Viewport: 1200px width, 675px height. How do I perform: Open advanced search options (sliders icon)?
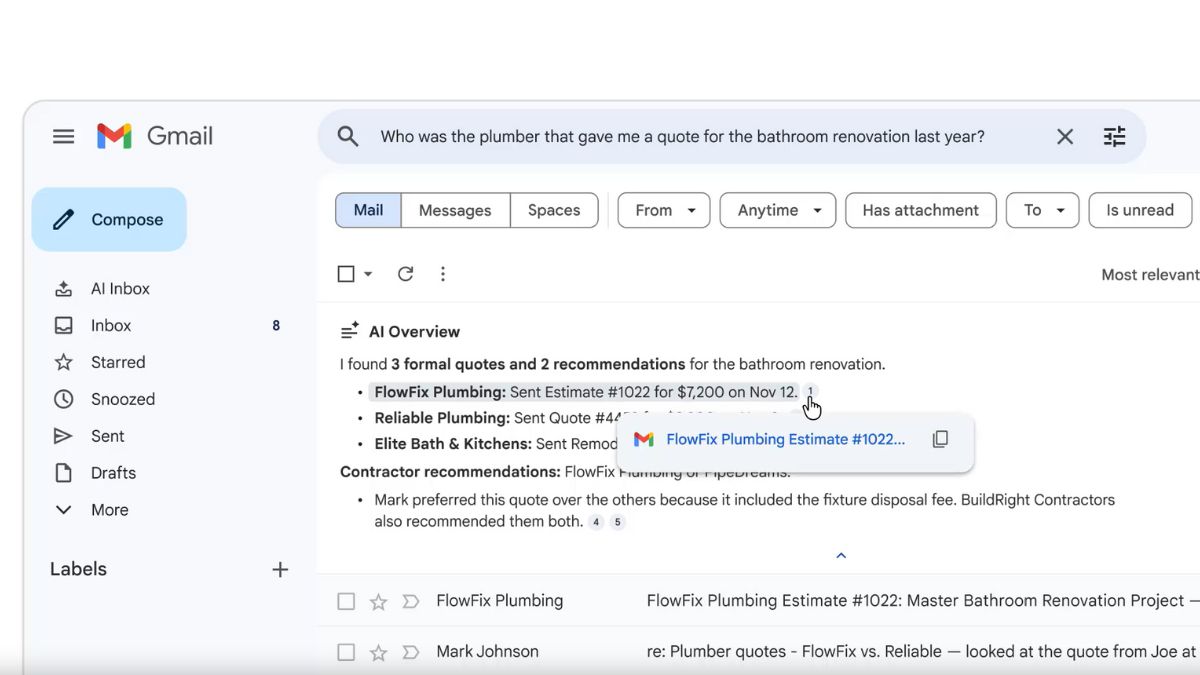(1114, 136)
